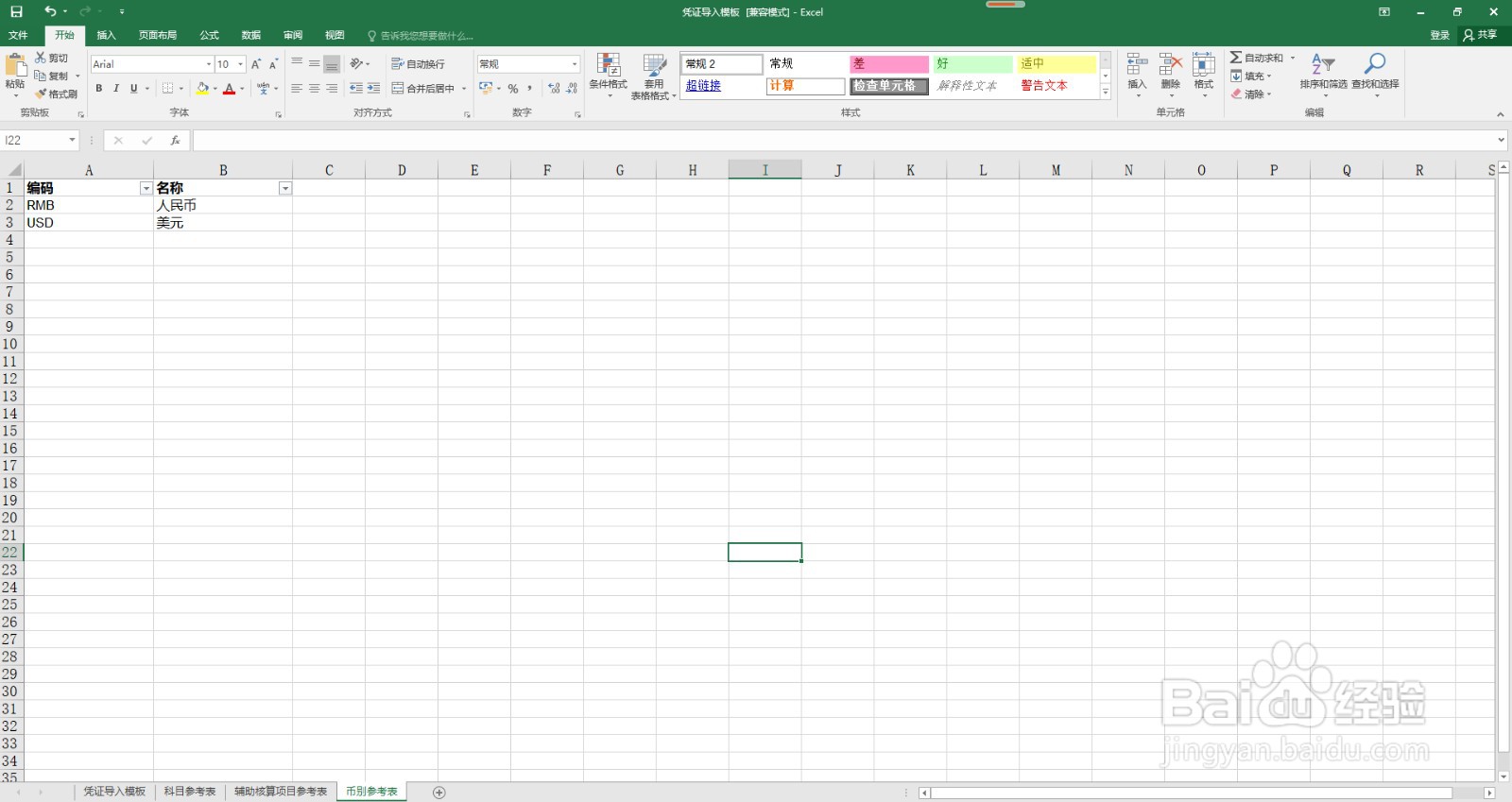Open Conditional Formatting (条件格式)
This screenshot has width=1512, height=802.
(609, 75)
